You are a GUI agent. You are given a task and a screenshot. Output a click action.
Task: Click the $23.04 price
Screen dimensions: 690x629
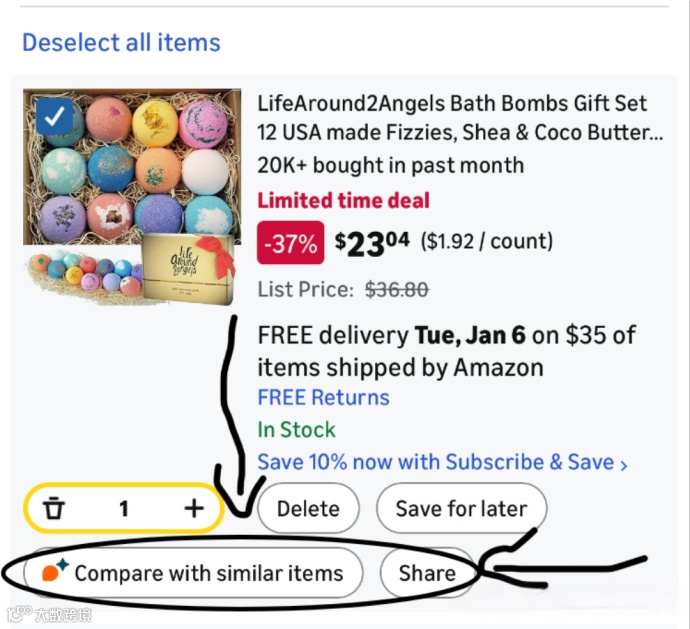click(x=372, y=242)
